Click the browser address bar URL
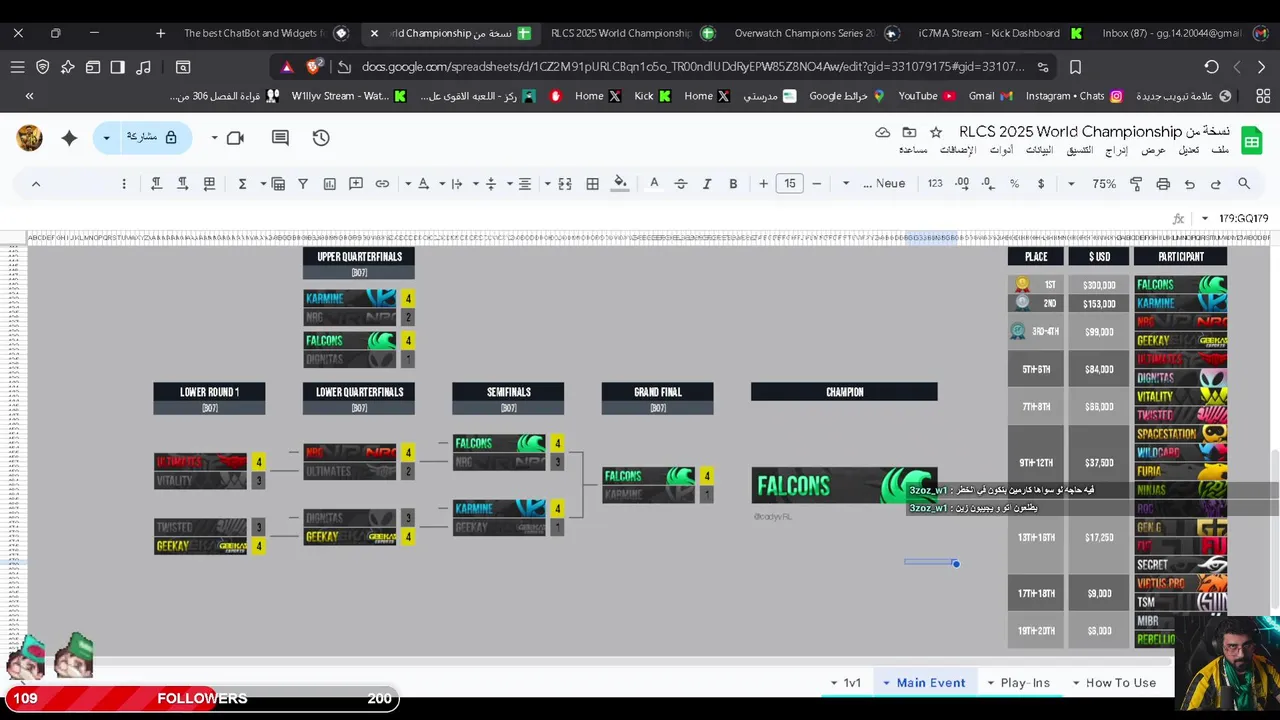 693,67
